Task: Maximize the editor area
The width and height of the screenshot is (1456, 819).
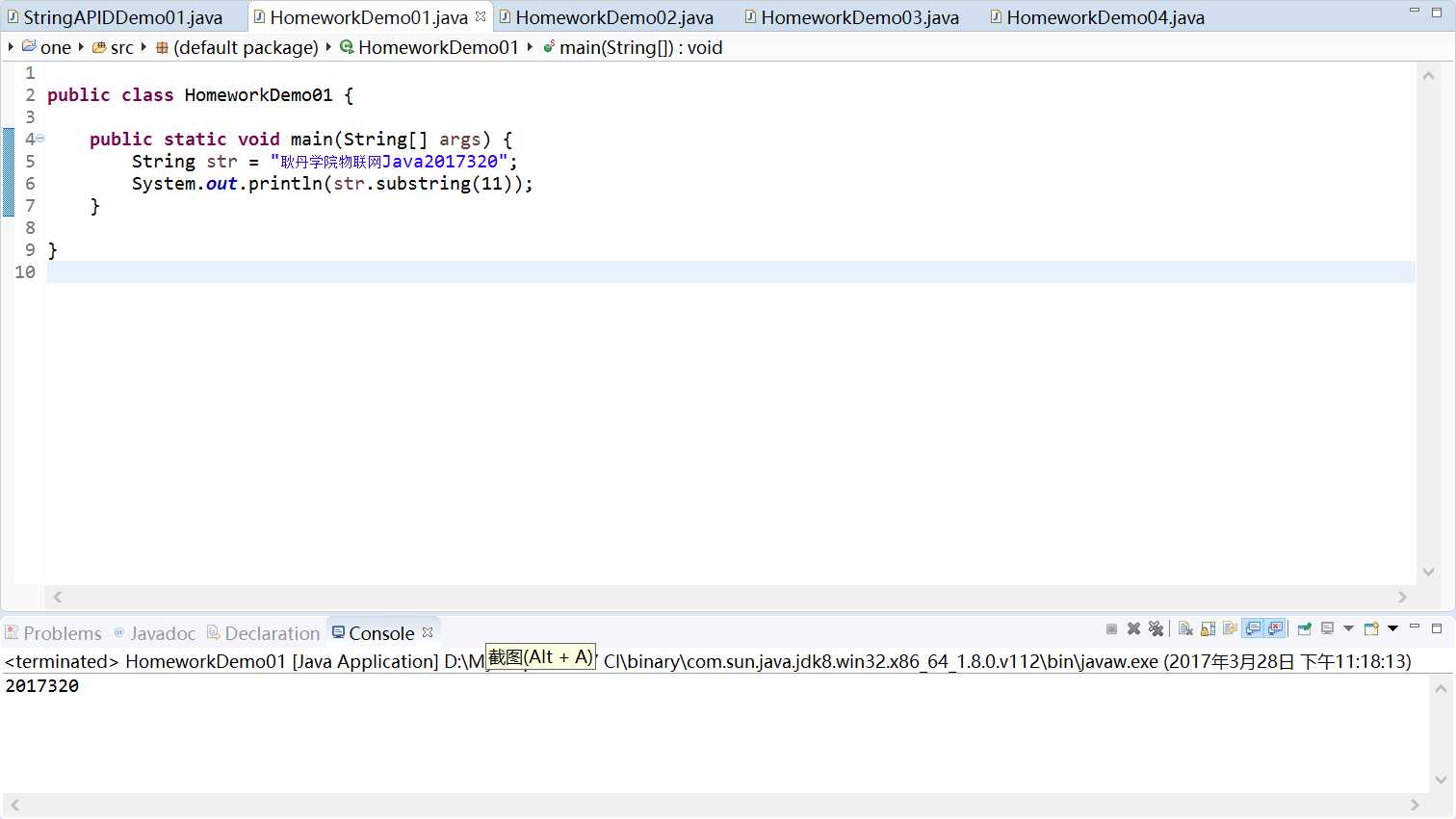Action: pos(1437,11)
